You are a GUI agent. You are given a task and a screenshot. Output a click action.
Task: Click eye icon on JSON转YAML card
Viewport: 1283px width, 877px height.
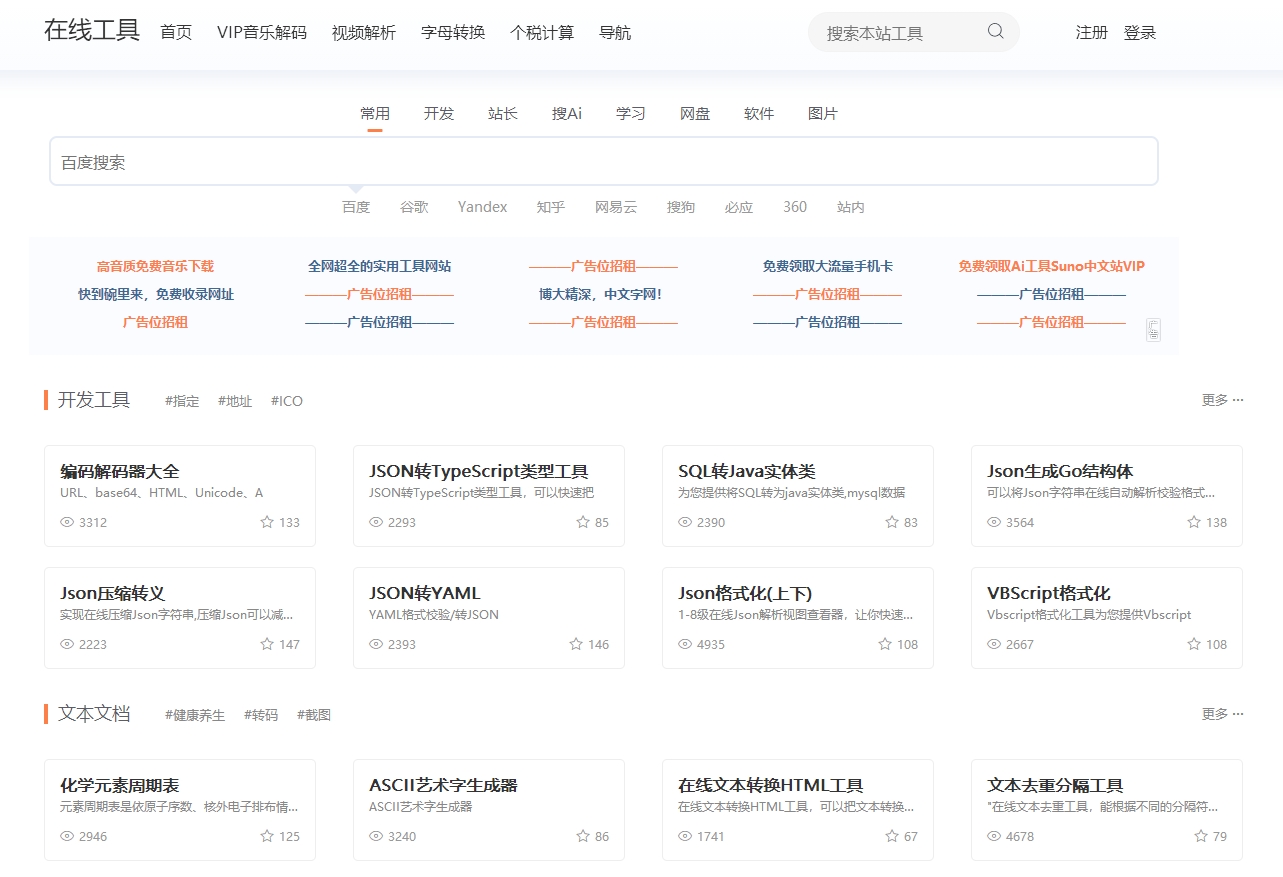pos(376,644)
